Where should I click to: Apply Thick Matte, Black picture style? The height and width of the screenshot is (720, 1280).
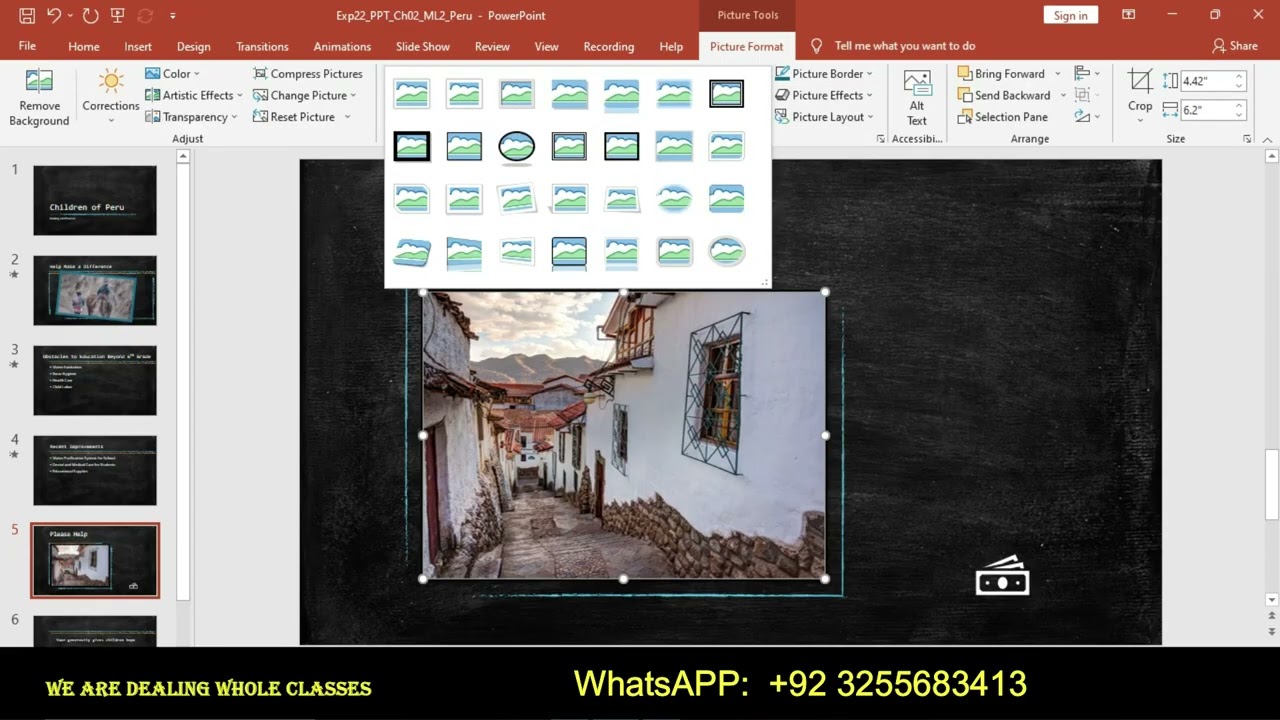coord(412,146)
